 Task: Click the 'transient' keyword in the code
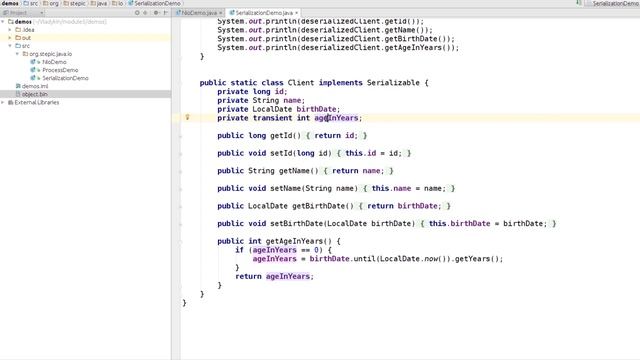pos(272,118)
